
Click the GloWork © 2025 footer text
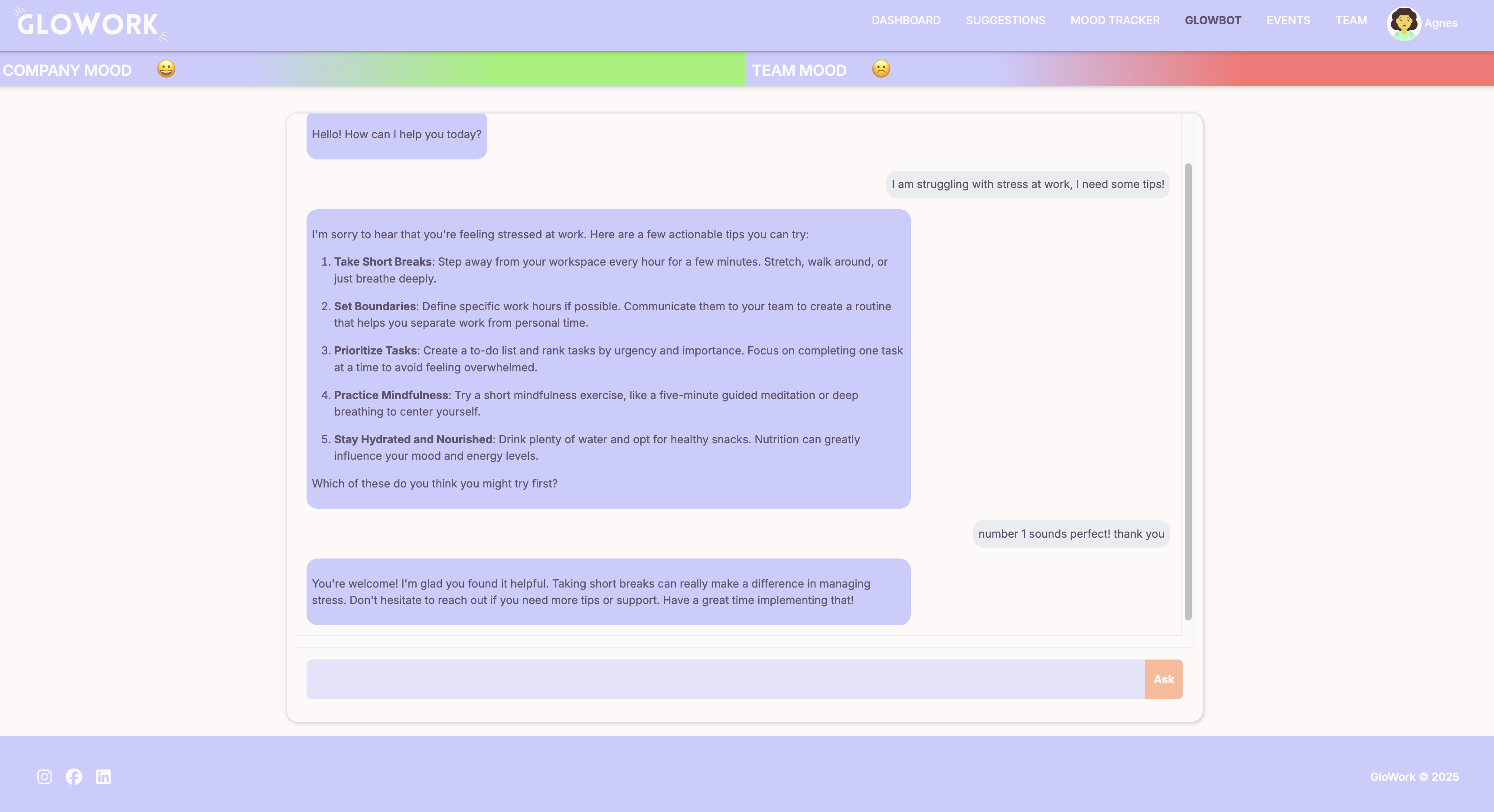click(x=1415, y=776)
